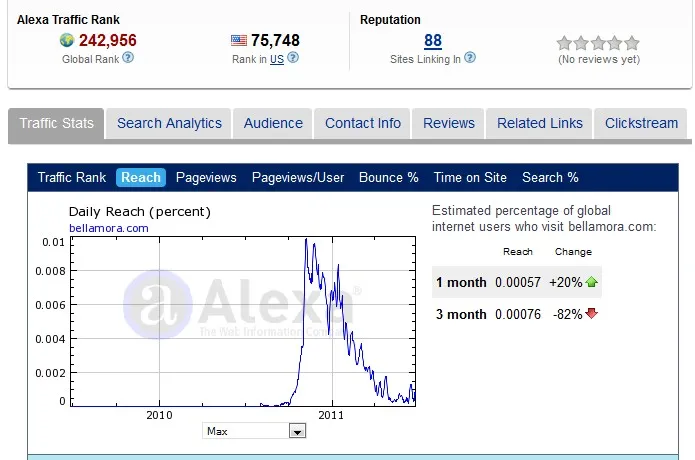This screenshot has width=695, height=460.
Task: Open the Related Links tab
Action: pos(539,123)
